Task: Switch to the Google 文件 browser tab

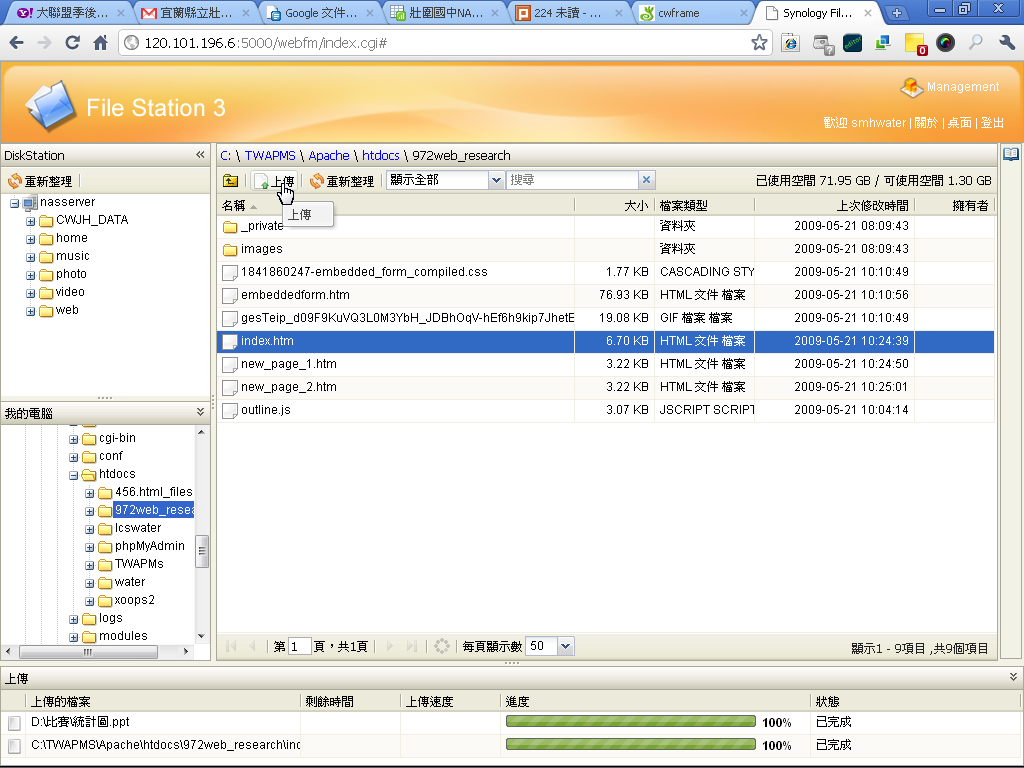Action: click(x=321, y=13)
